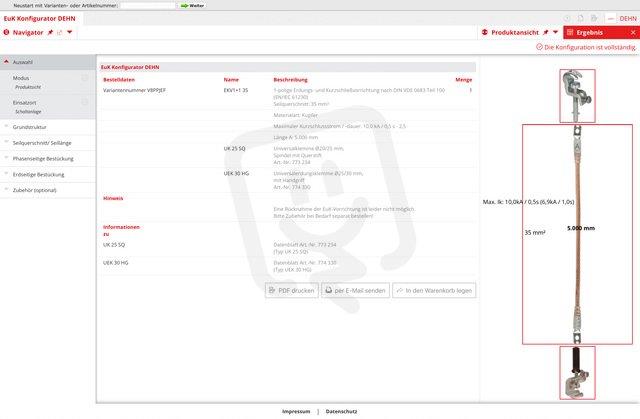Close the Ergebnis tab
This screenshot has width=640, height=419.
pyautogui.click(x=631, y=33)
